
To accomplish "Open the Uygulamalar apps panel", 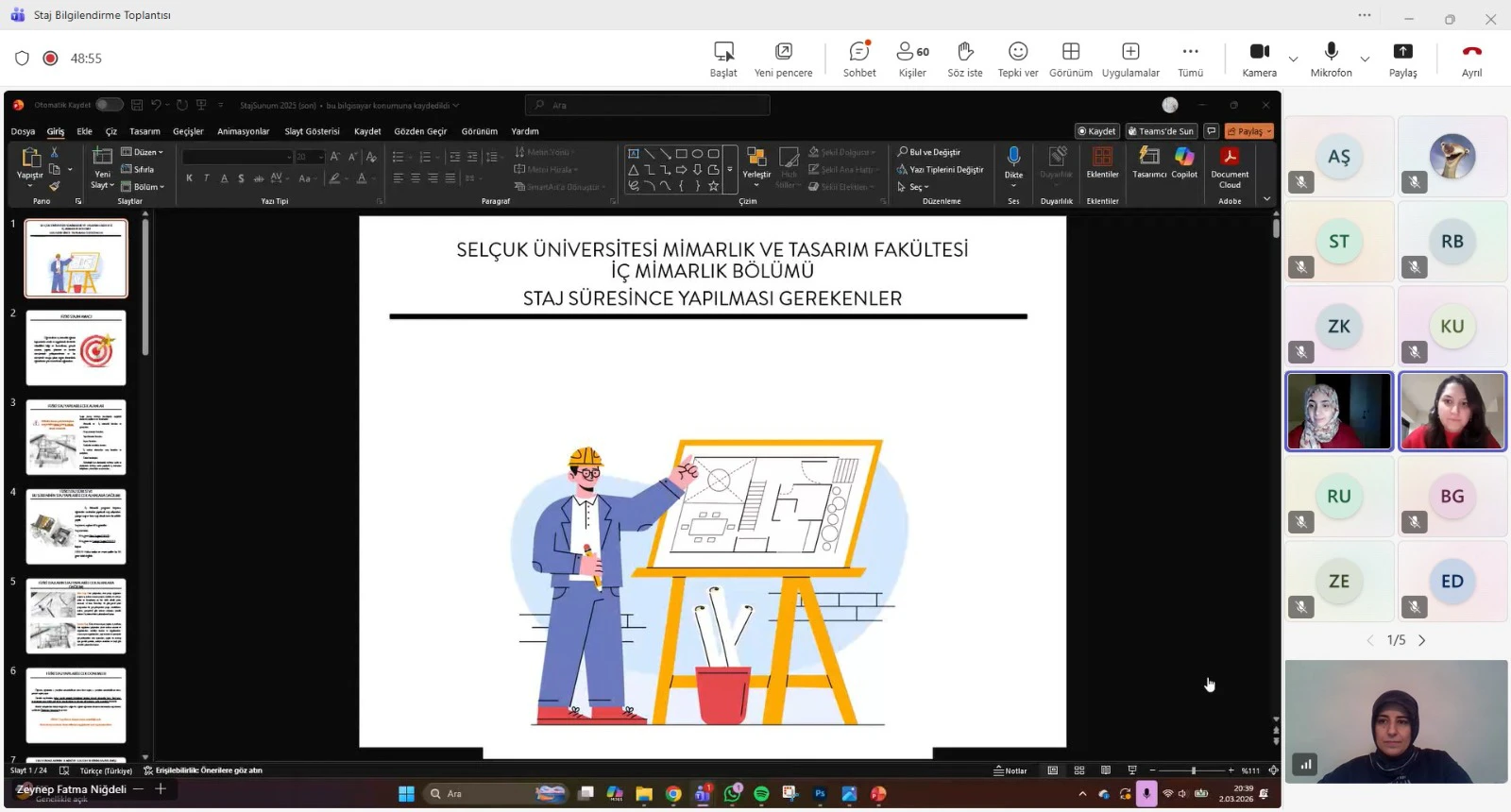I will point(1130,52).
